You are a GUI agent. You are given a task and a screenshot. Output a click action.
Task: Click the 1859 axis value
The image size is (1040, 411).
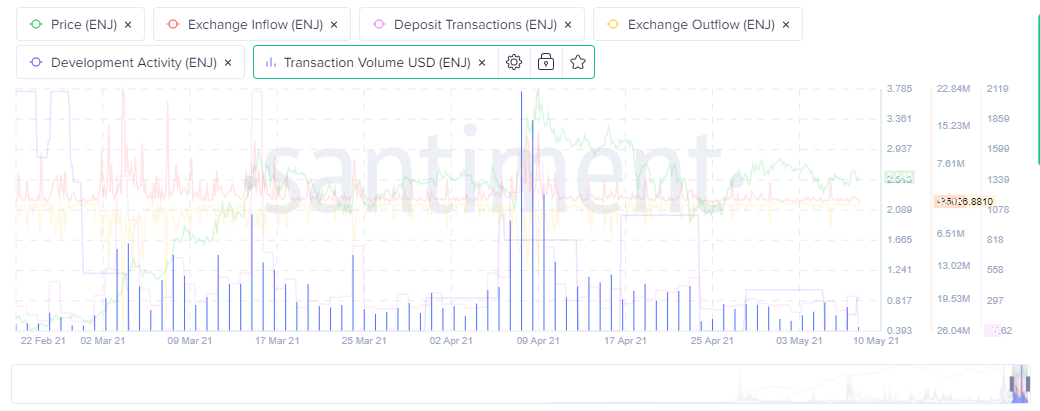(x=998, y=119)
